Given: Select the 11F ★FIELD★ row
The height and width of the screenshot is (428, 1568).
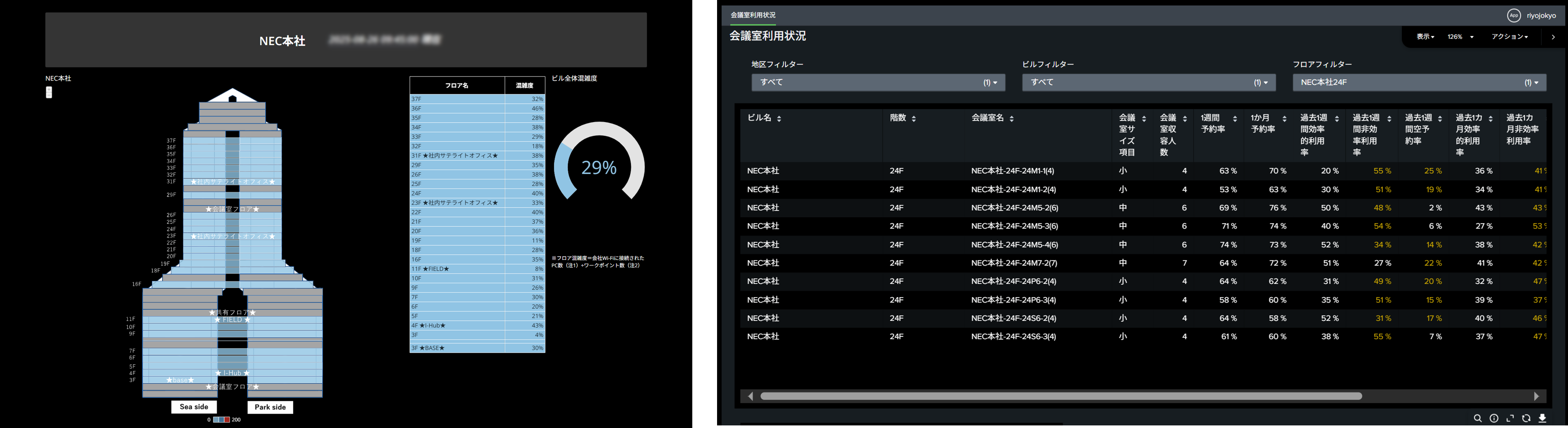Looking at the screenshot, I should 477,269.
